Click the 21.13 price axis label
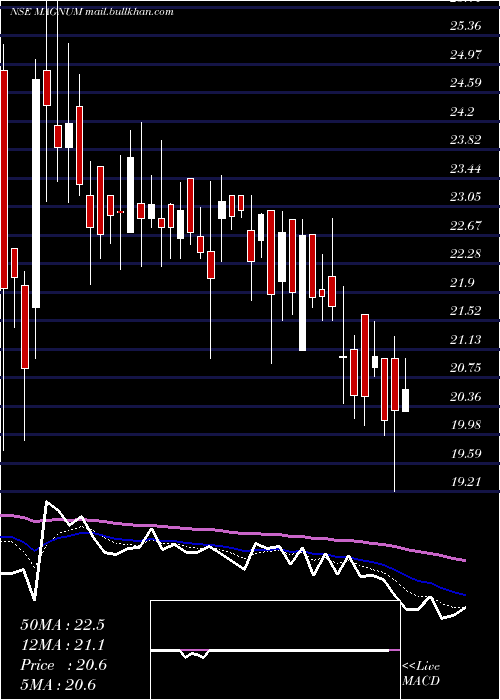The image size is (500, 700). click(466, 340)
